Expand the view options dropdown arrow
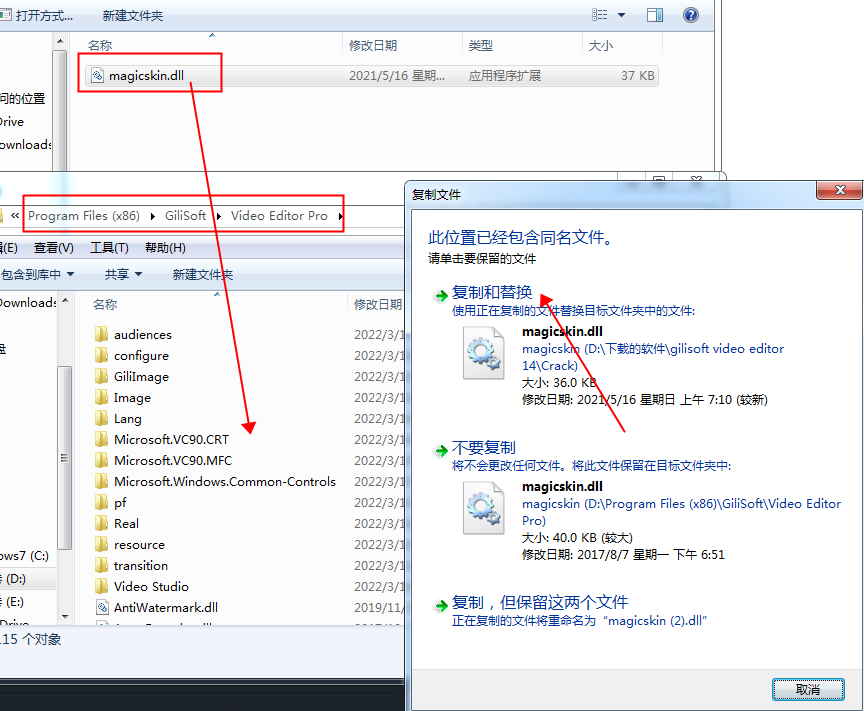Image resolution: width=864 pixels, height=711 pixels. (x=622, y=15)
